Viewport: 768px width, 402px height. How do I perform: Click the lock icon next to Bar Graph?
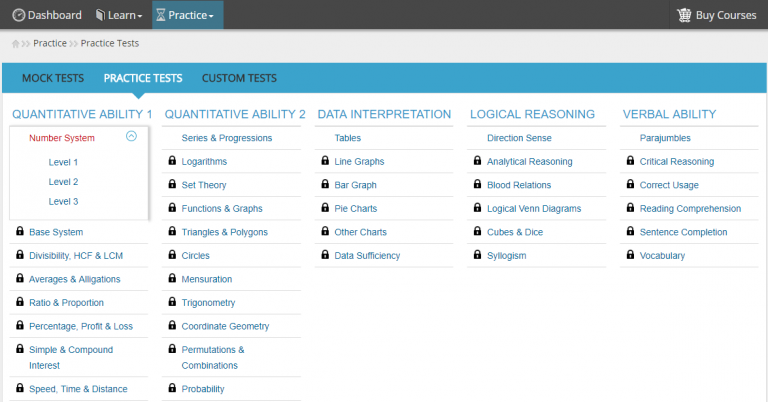click(325, 185)
